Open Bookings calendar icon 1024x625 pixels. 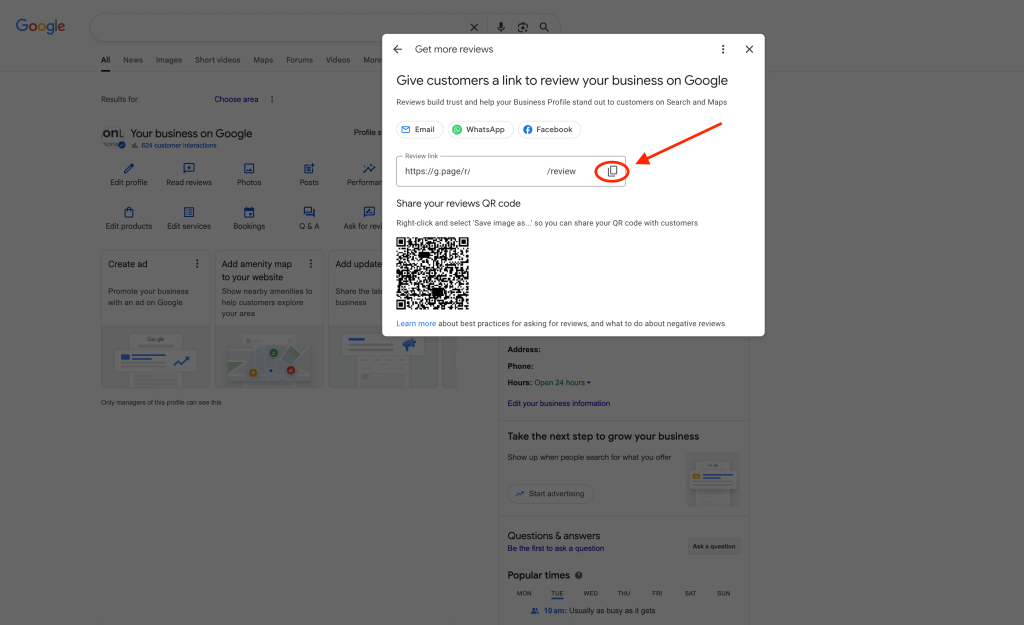(249, 212)
